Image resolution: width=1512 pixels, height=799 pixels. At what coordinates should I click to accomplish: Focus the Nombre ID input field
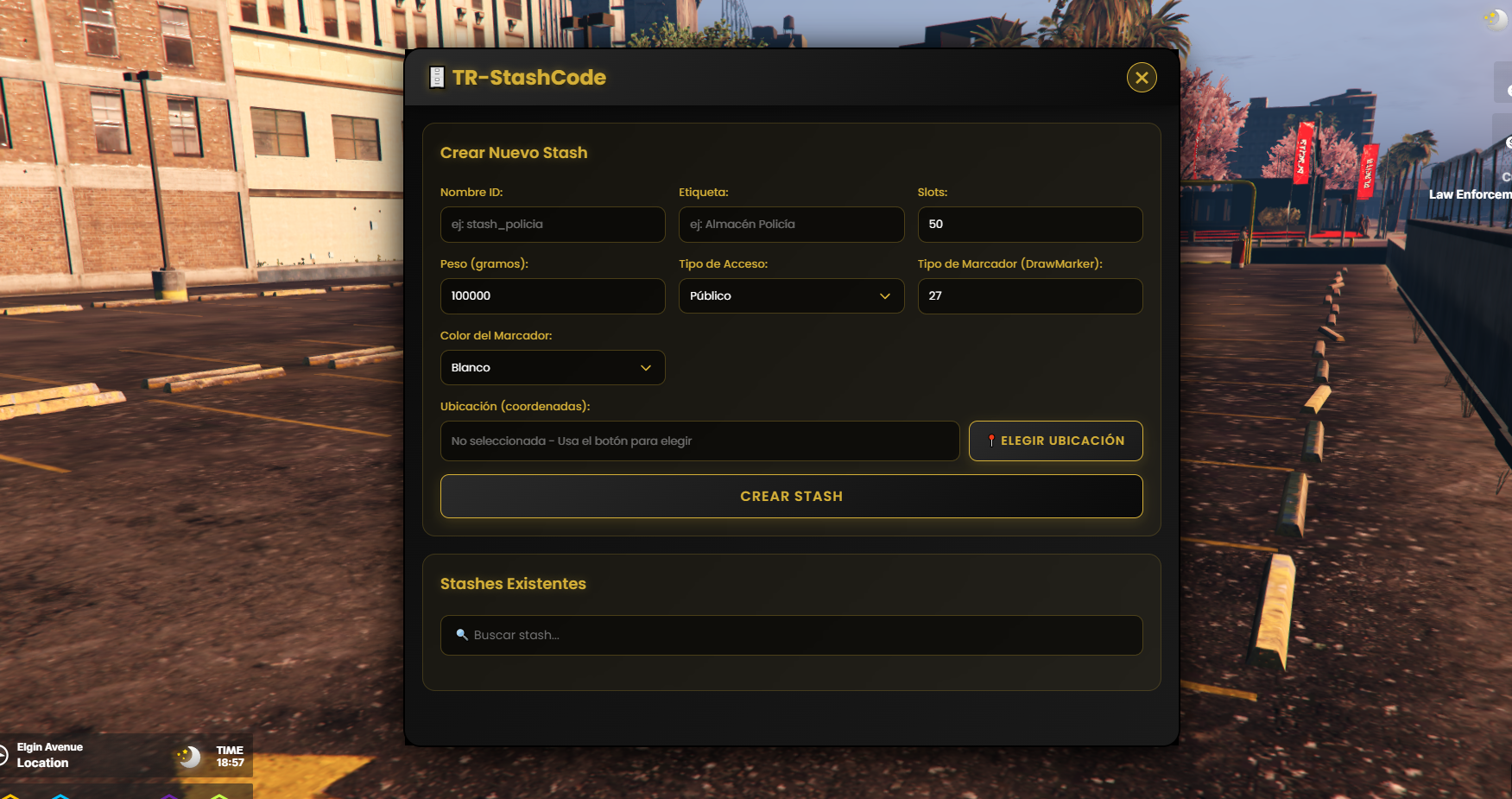553,225
